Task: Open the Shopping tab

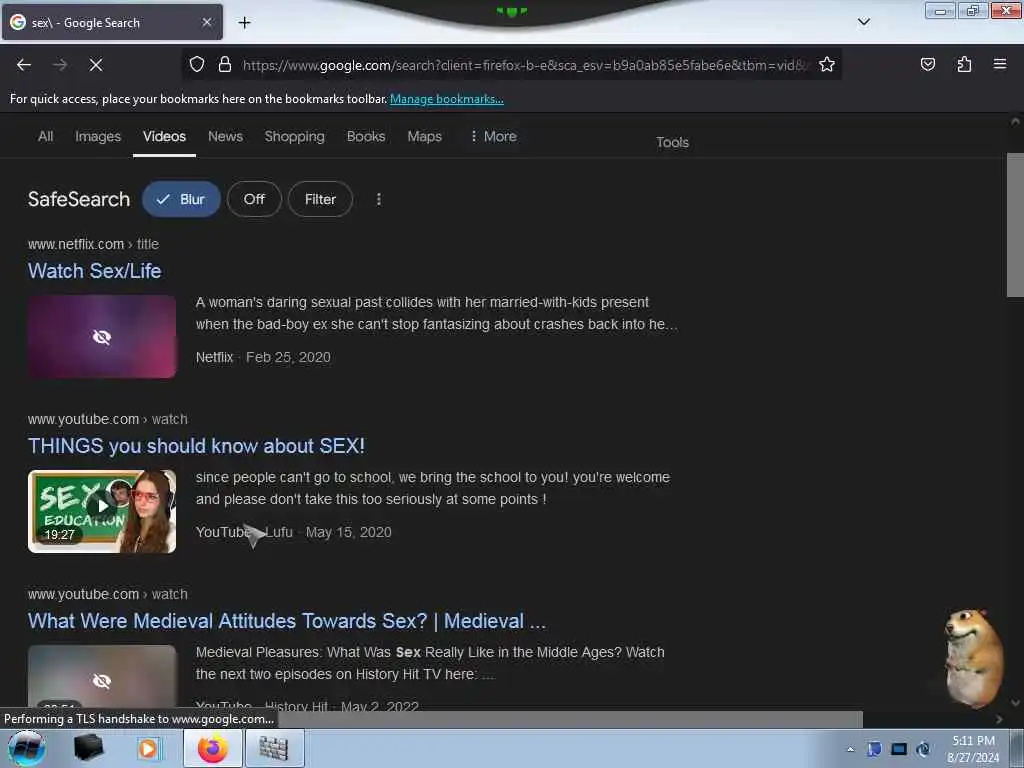Action: (295, 136)
